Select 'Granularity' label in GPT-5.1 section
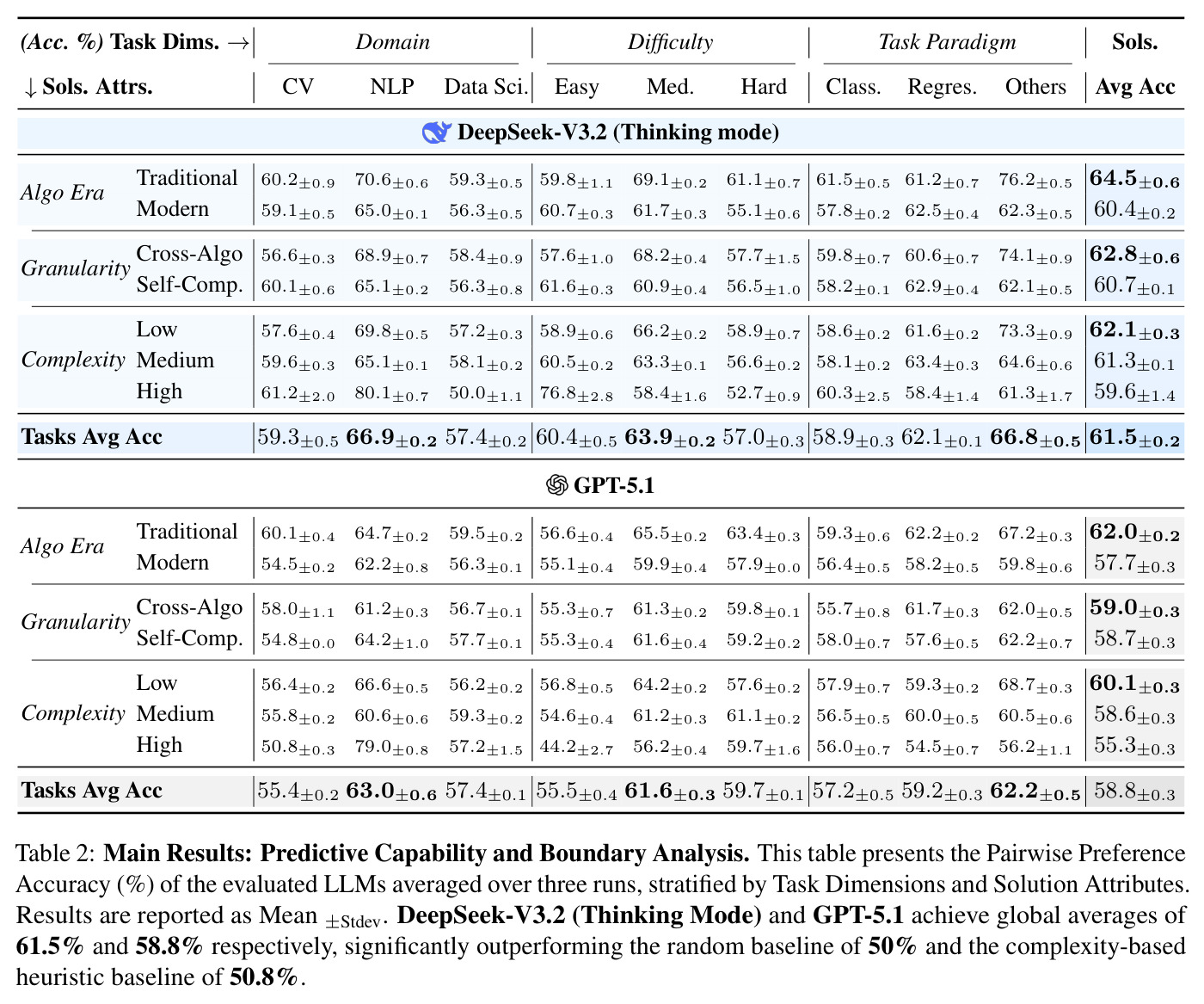The width and height of the screenshot is (1204, 1004). tap(76, 622)
